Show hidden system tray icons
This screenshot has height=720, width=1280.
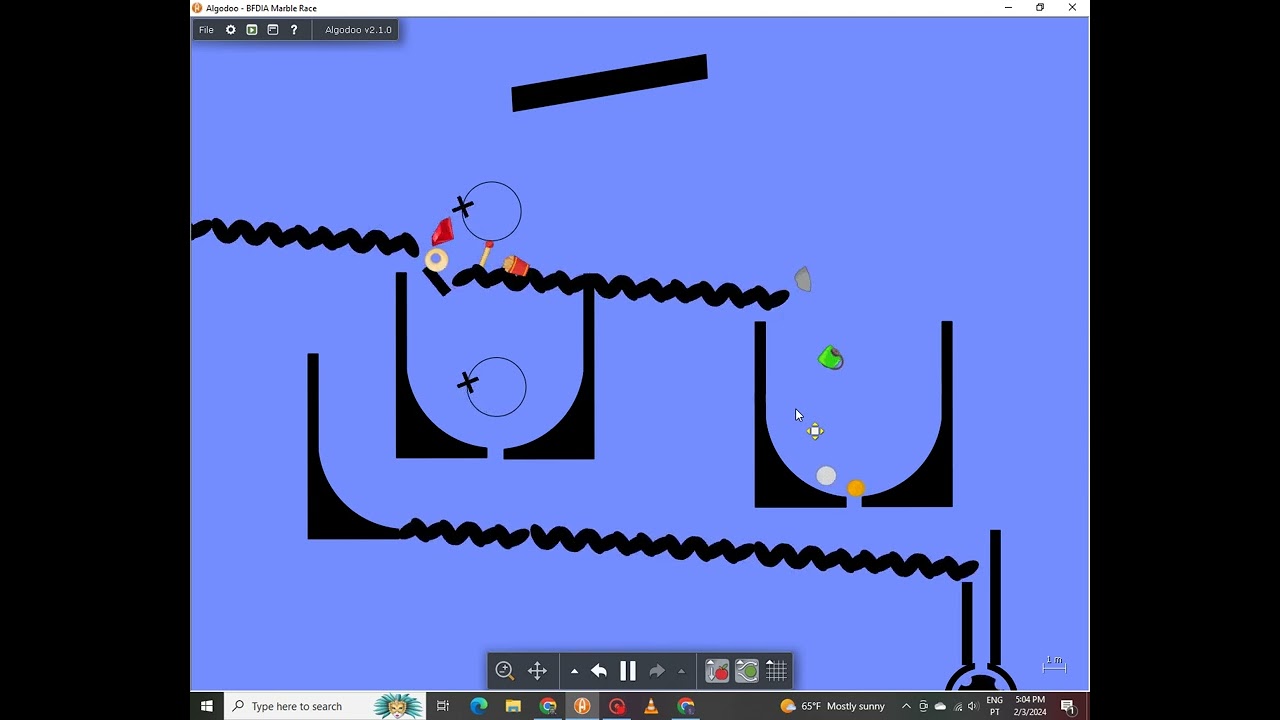[x=906, y=706]
